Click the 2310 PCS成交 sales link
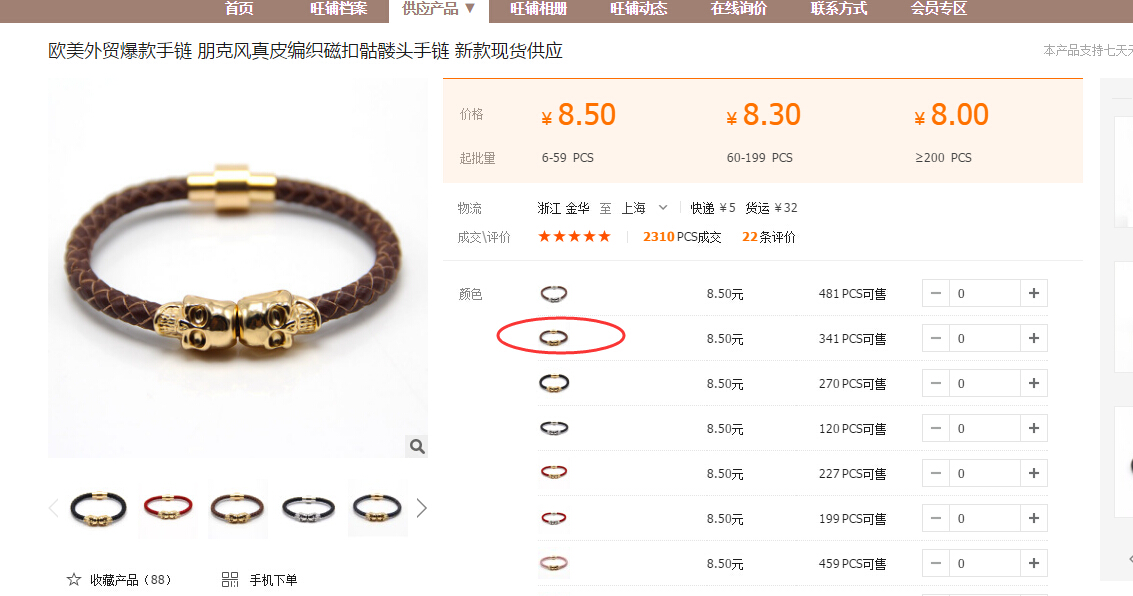The width and height of the screenshot is (1133, 596). [682, 237]
